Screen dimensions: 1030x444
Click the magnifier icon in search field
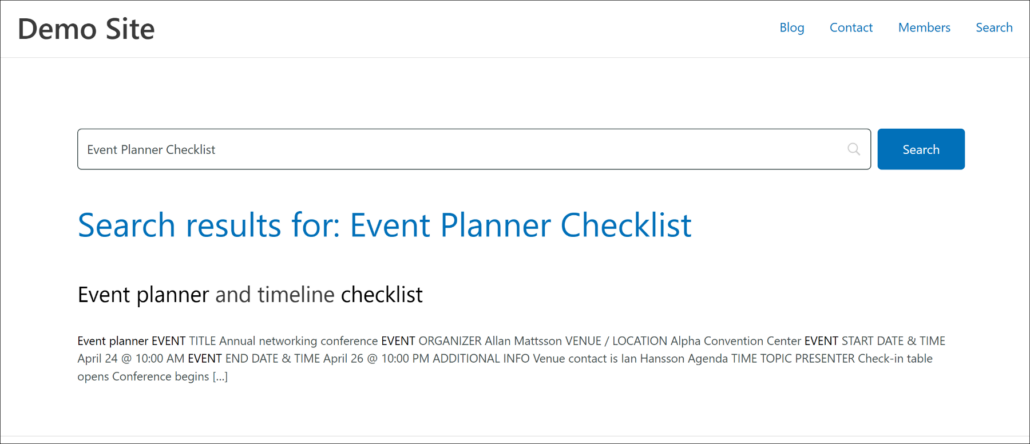tap(853, 149)
